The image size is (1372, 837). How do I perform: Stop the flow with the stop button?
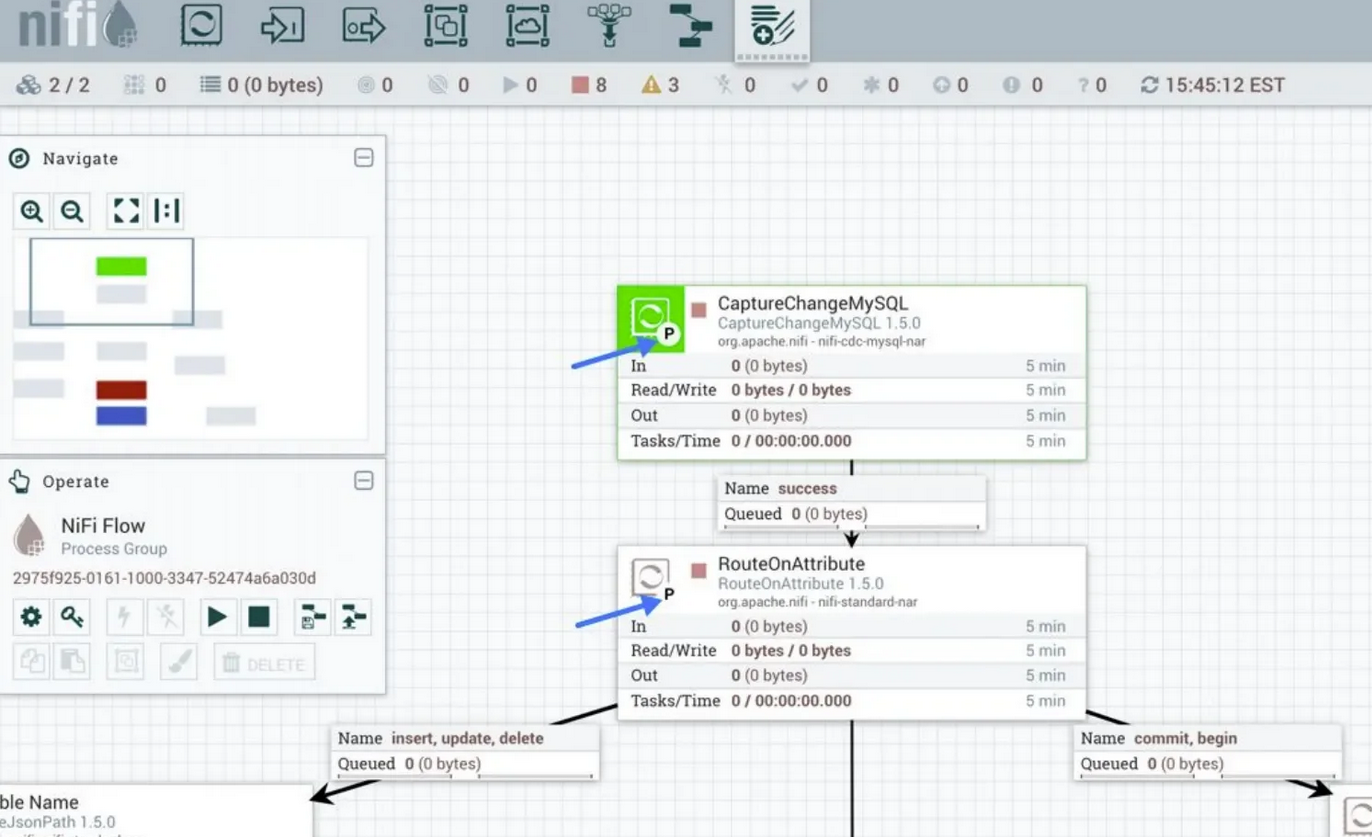pyautogui.click(x=259, y=617)
